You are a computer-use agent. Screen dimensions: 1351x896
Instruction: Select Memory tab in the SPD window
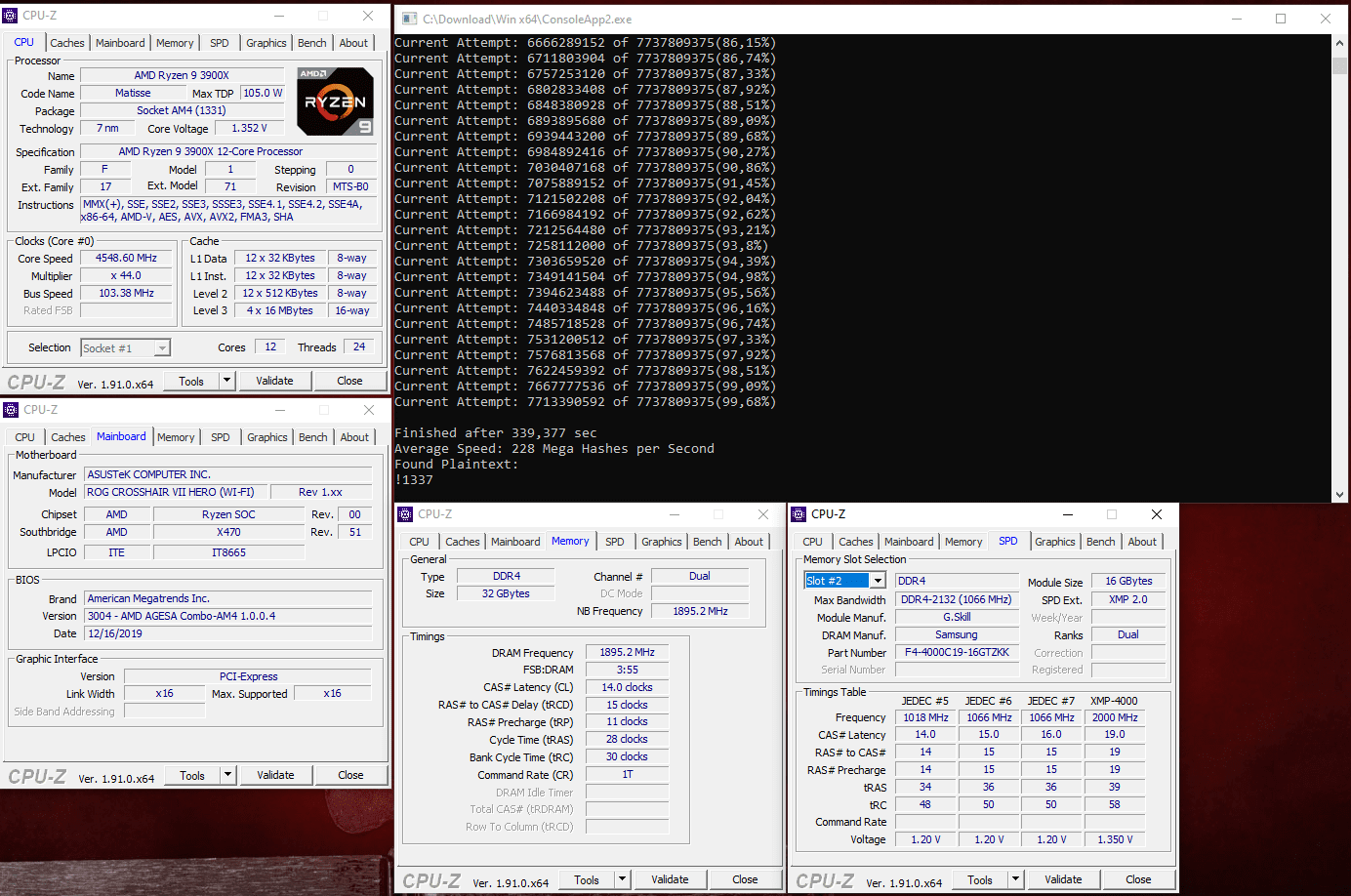963,542
